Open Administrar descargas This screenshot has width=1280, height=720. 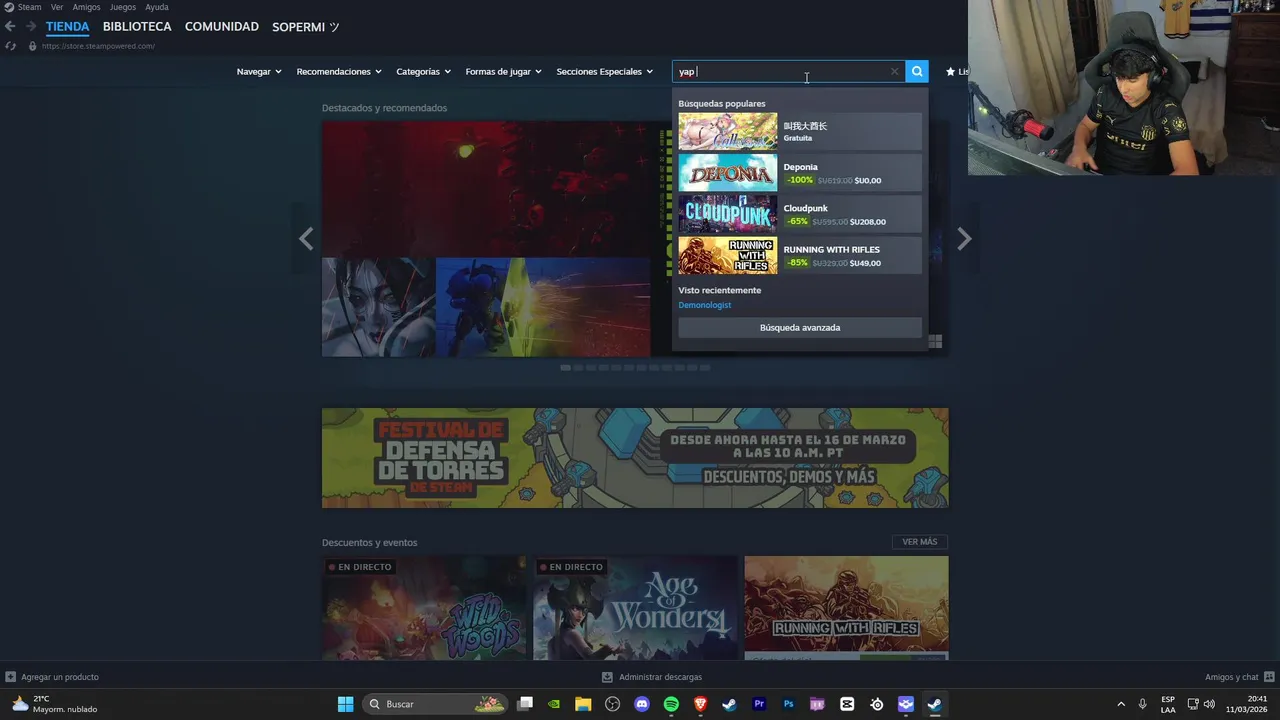(x=652, y=677)
